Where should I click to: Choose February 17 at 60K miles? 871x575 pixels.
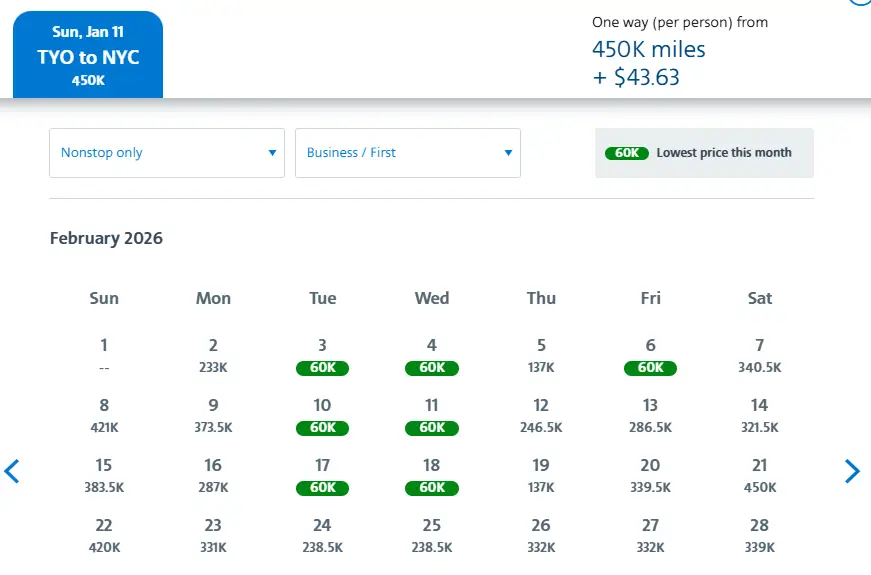(x=322, y=476)
